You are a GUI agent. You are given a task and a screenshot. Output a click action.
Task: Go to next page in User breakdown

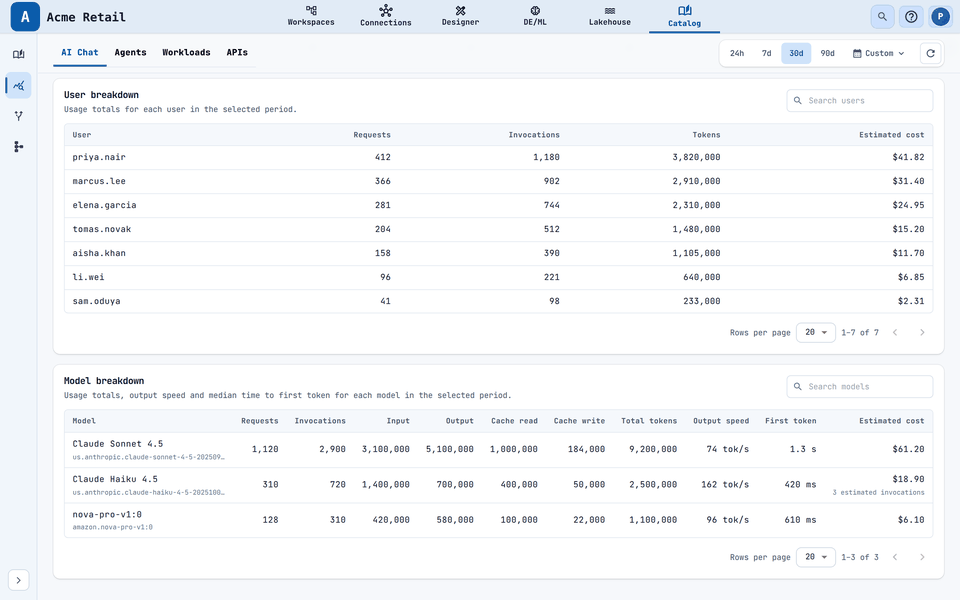[x=922, y=332]
